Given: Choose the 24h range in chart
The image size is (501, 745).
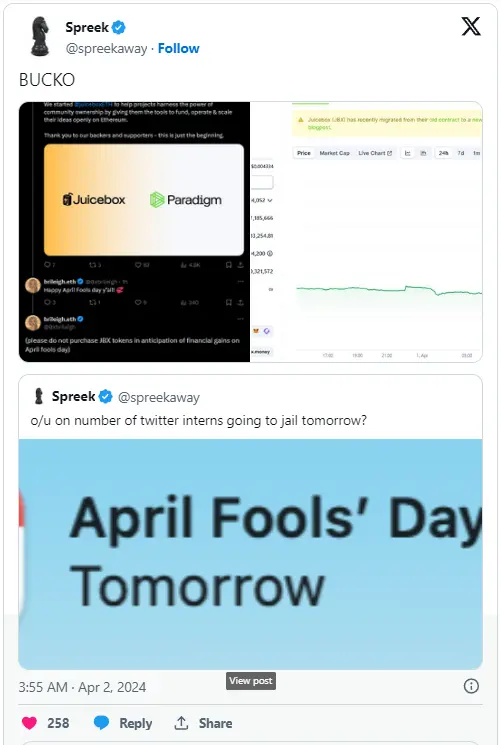Looking at the screenshot, I should click(x=443, y=153).
